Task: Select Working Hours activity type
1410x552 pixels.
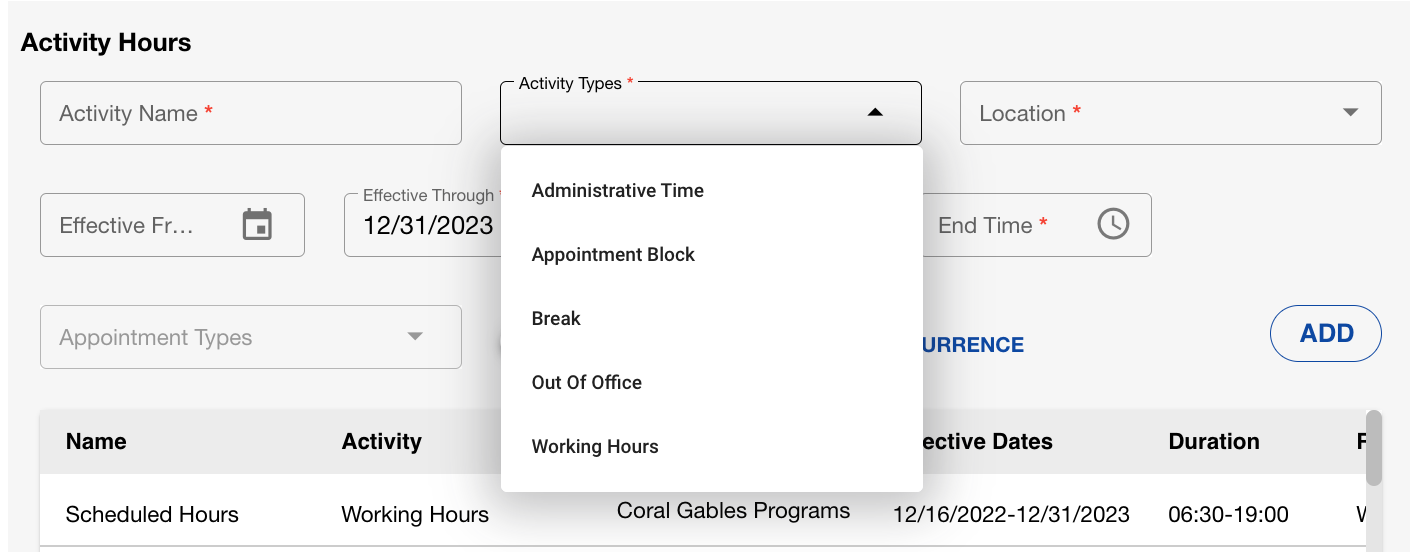Action: coord(595,447)
